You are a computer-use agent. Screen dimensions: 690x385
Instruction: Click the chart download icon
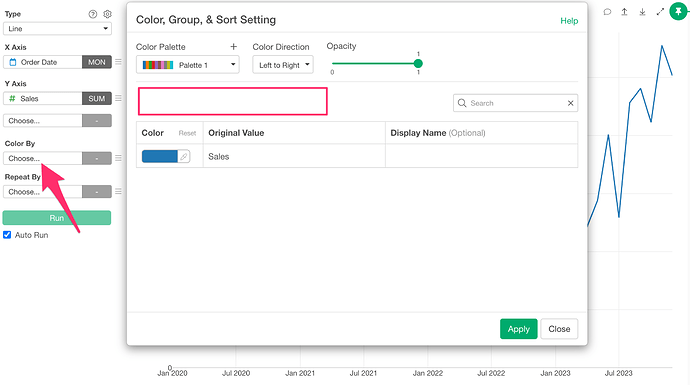(642, 12)
